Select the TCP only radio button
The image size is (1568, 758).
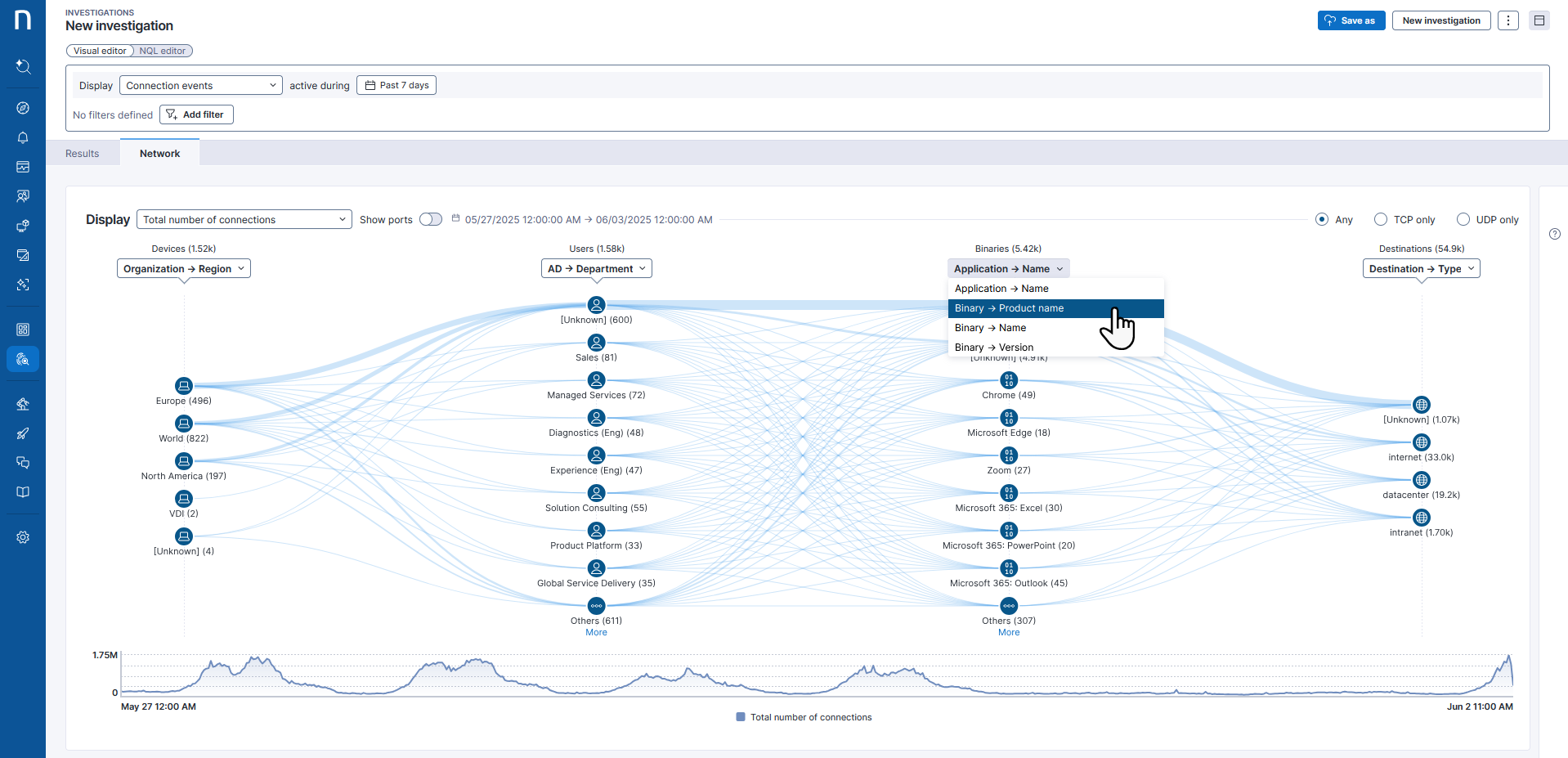[x=1381, y=219]
